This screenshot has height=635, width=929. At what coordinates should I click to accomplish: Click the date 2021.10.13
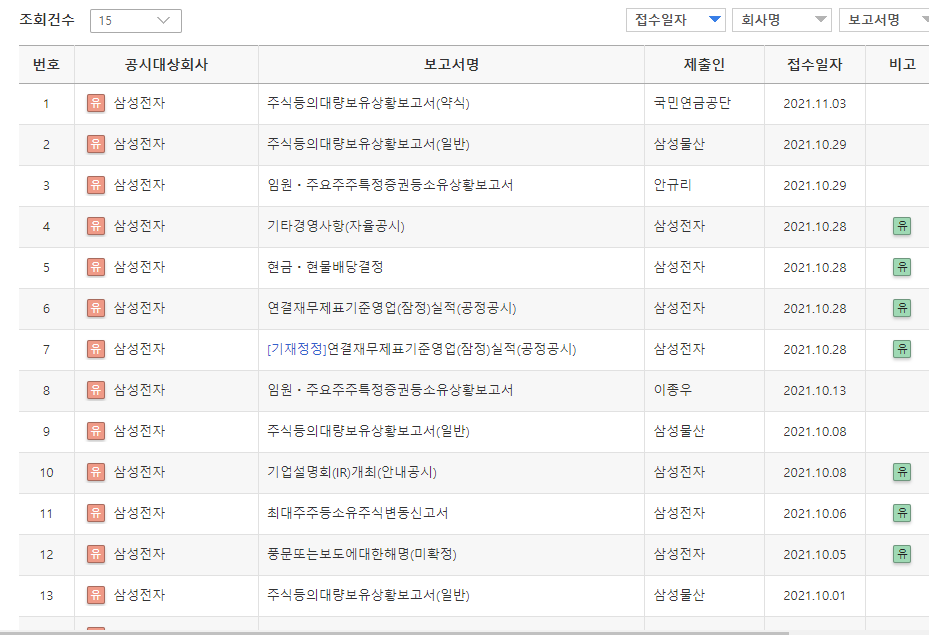815,390
